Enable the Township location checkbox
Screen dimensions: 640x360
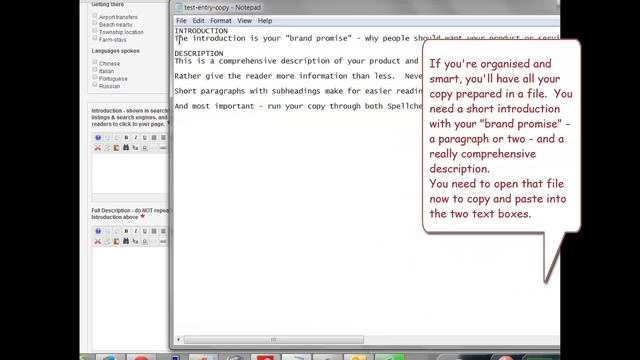pyautogui.click(x=95, y=31)
